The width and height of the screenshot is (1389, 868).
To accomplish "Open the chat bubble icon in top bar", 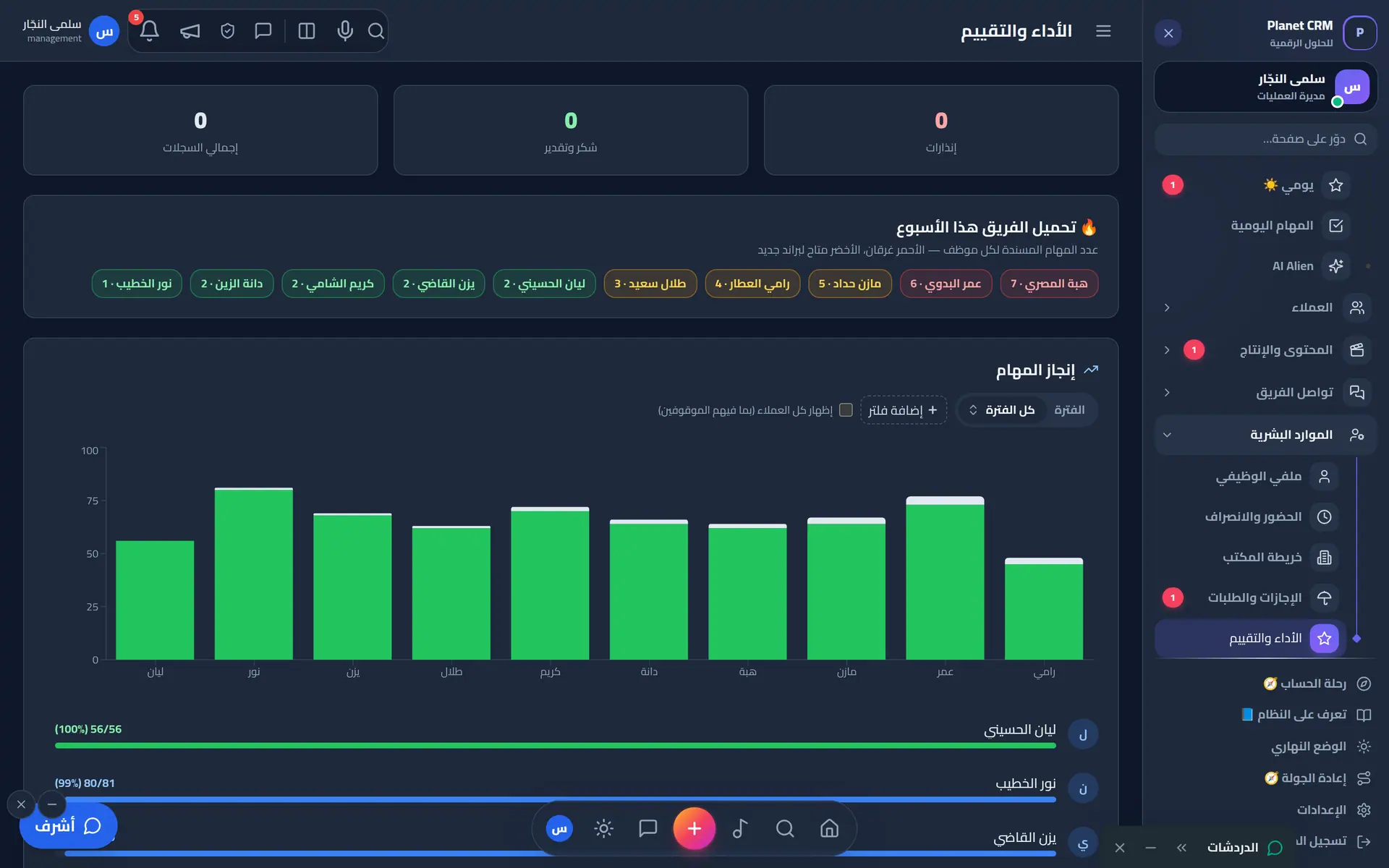I will tap(263, 30).
